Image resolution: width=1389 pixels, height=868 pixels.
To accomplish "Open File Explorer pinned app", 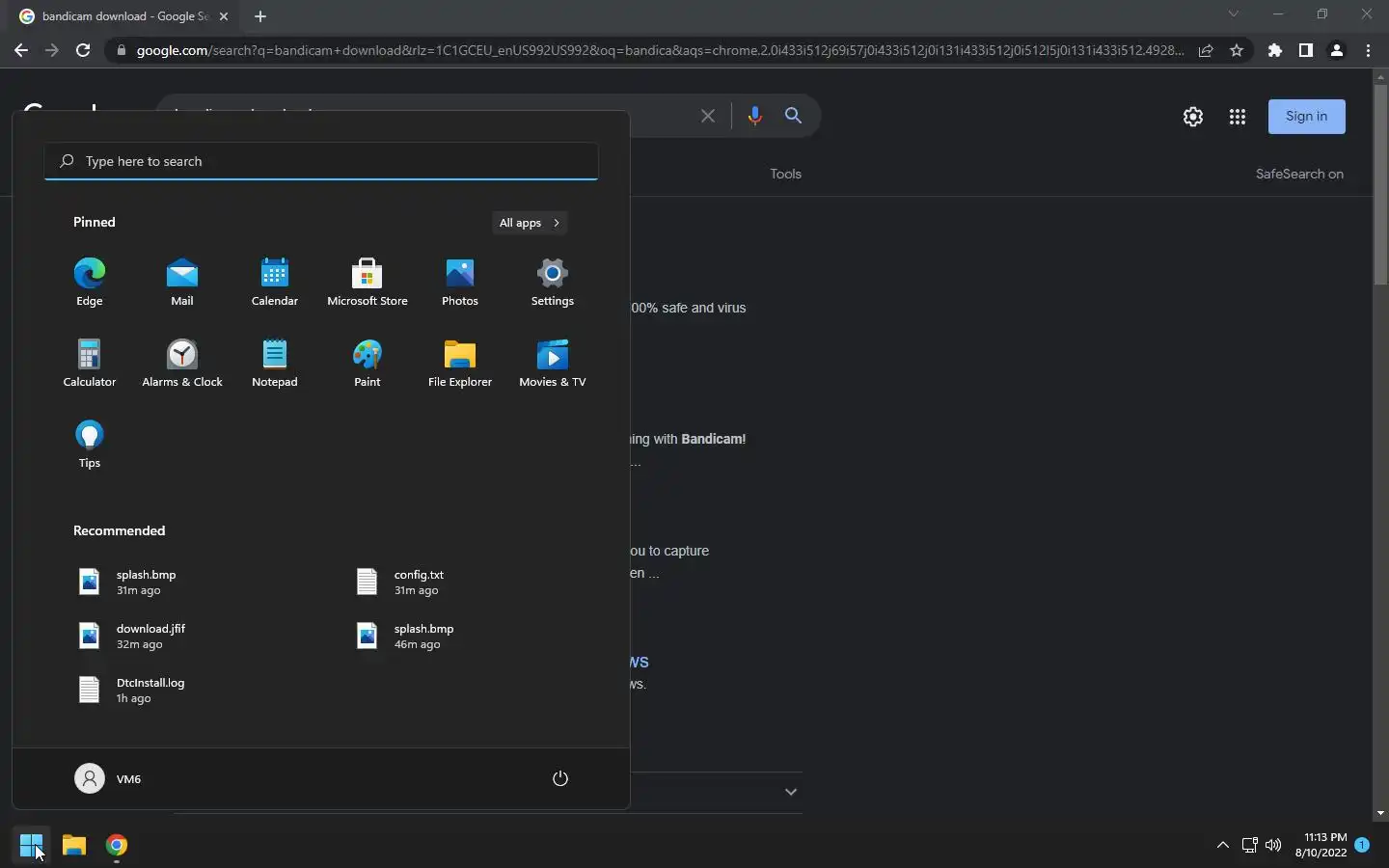I will point(460,364).
